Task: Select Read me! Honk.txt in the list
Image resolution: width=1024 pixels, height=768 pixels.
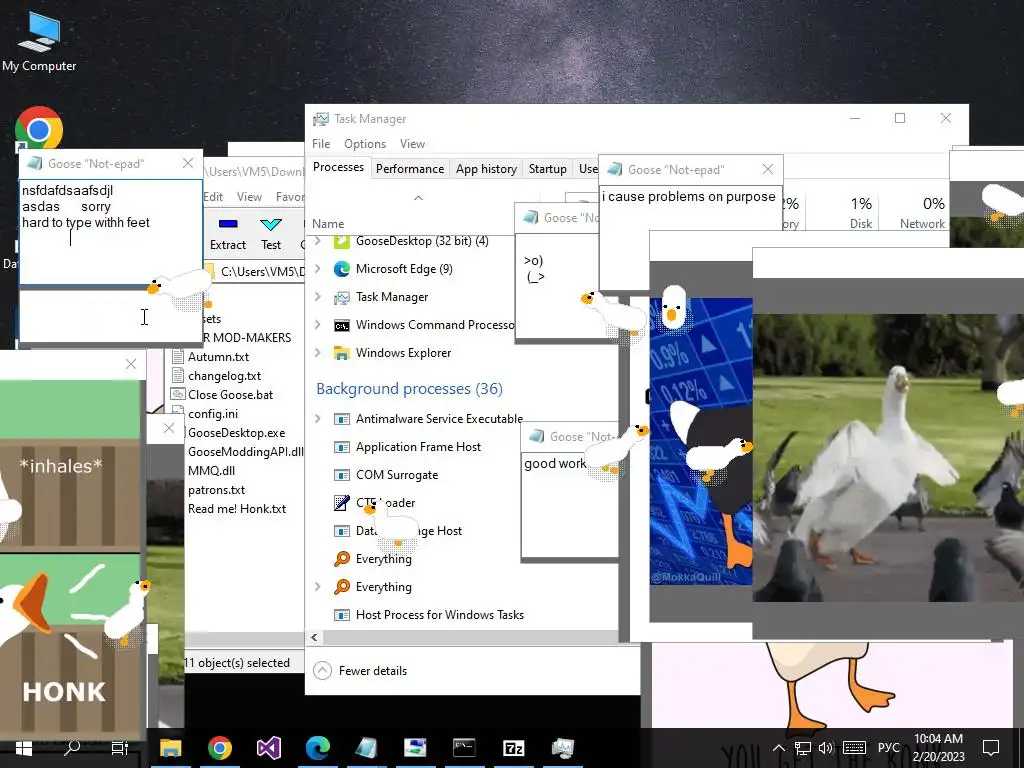Action: click(x=236, y=508)
